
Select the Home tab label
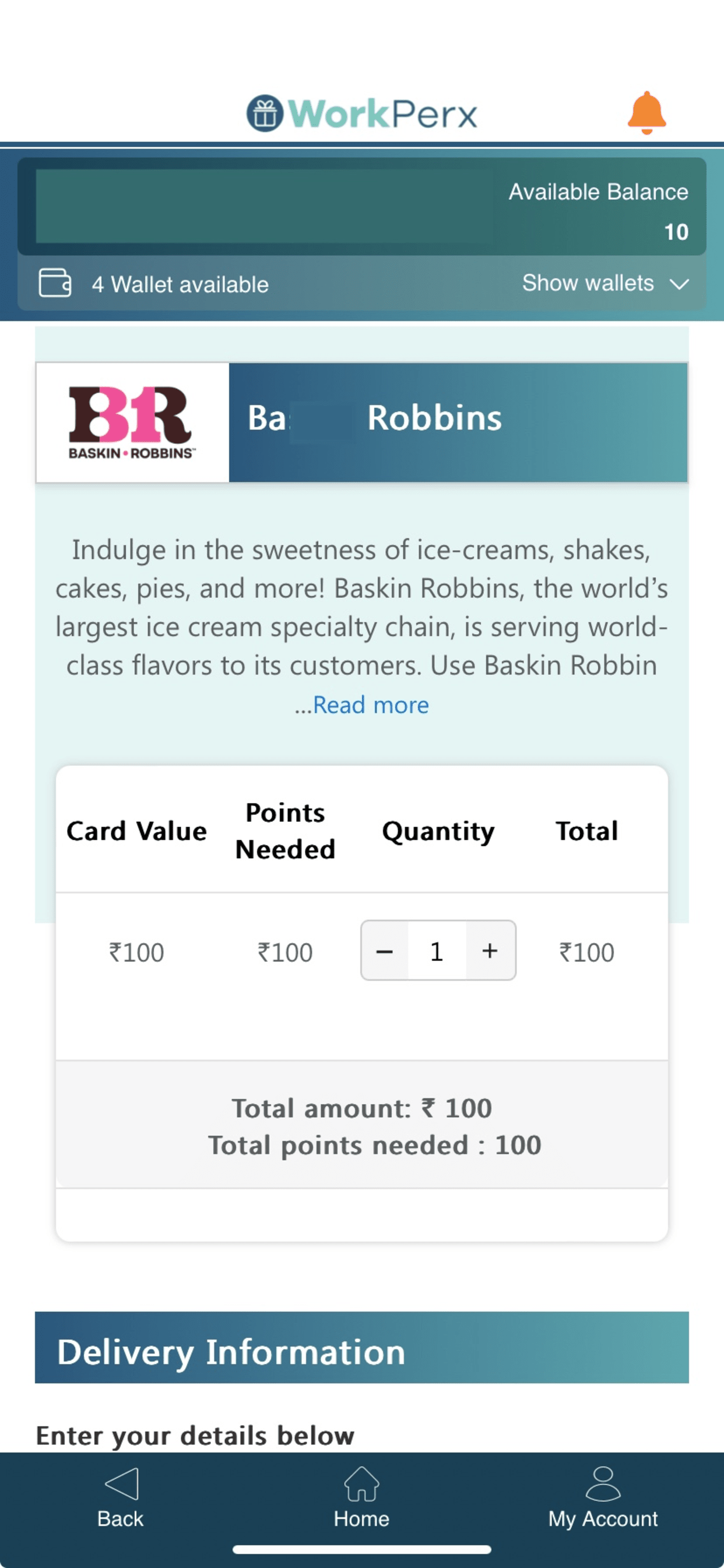(361, 1518)
